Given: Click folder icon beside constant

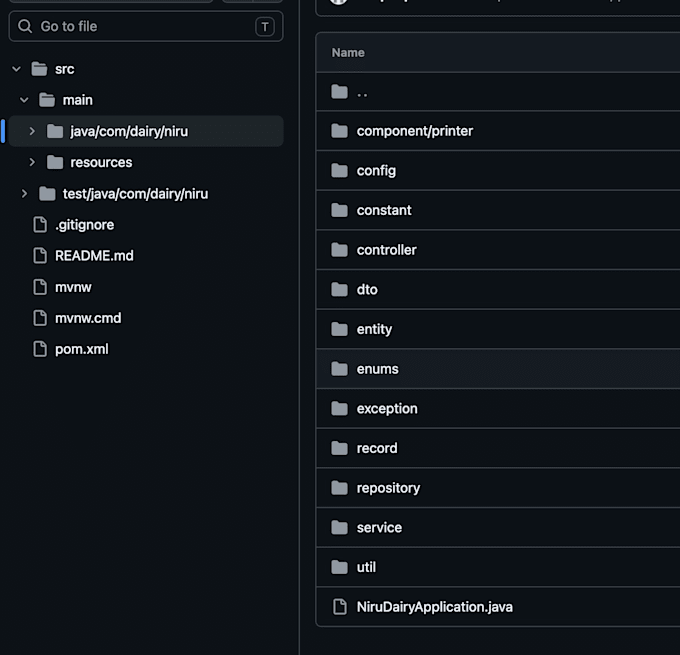Looking at the screenshot, I should (340, 210).
